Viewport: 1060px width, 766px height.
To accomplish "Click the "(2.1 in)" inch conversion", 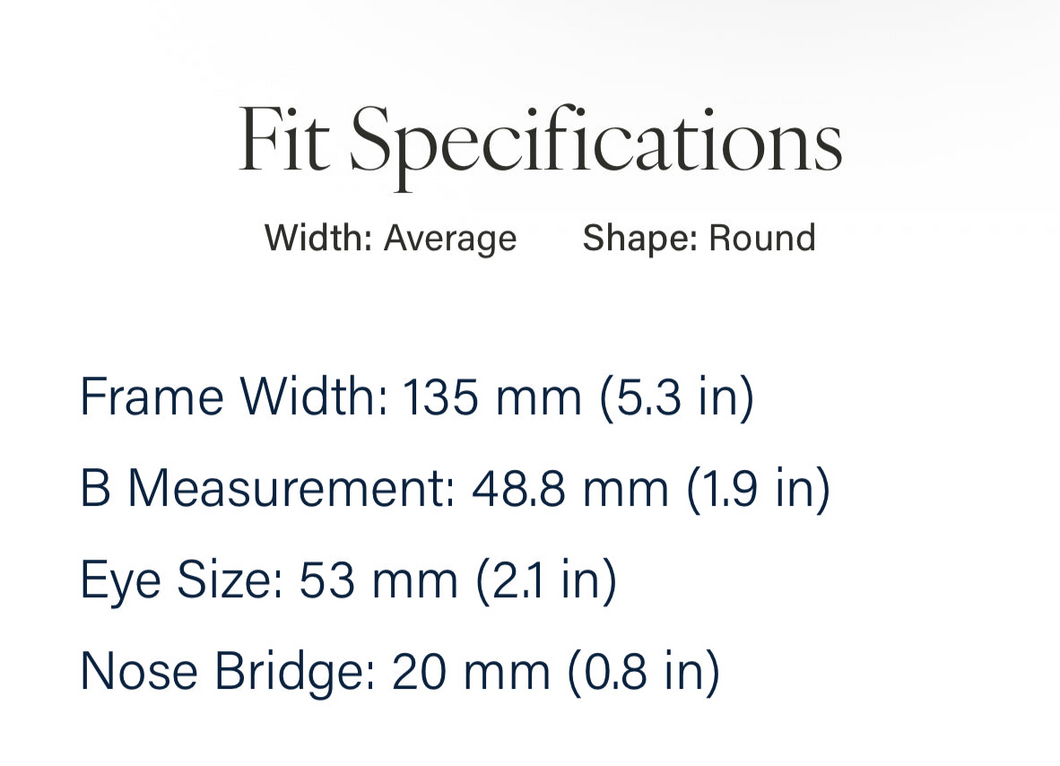I will [x=546, y=581].
